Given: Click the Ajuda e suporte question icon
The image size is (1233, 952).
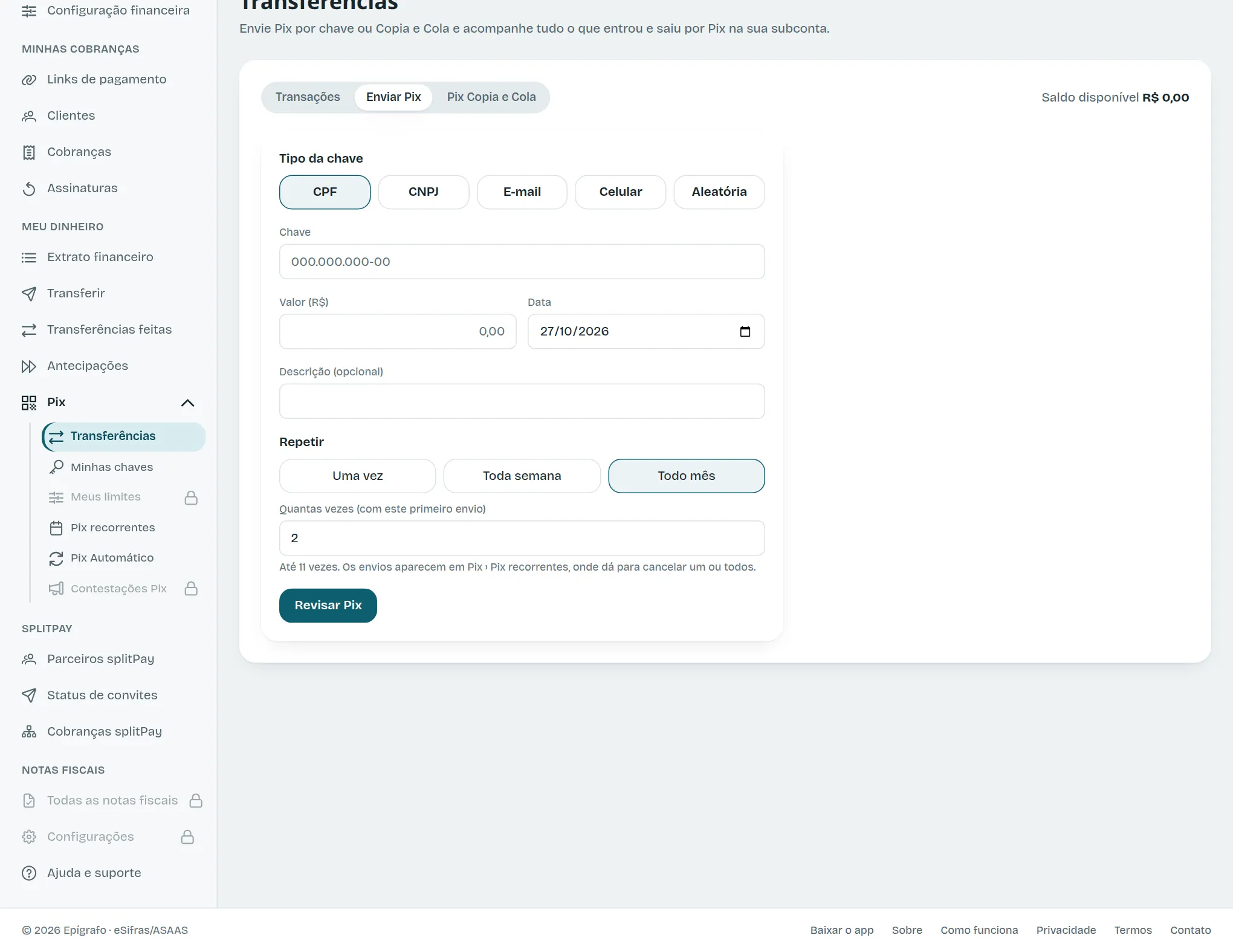Looking at the screenshot, I should (29, 873).
